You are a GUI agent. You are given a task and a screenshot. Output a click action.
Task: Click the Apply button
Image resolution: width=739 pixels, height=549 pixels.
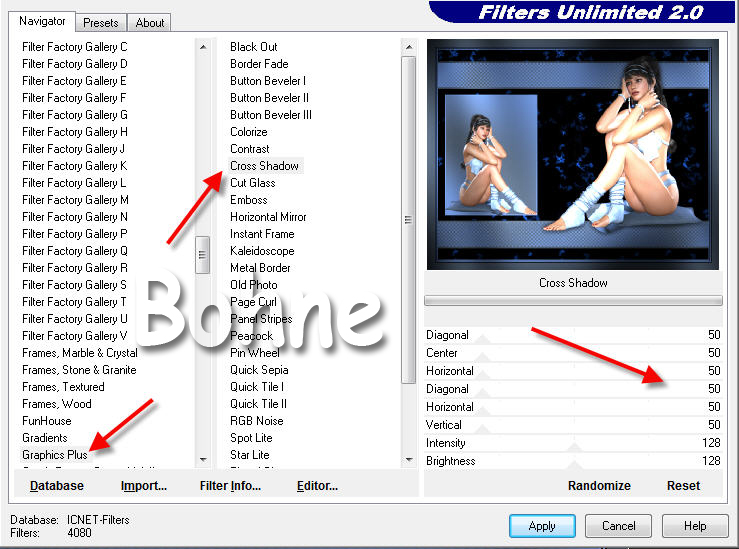click(x=541, y=526)
